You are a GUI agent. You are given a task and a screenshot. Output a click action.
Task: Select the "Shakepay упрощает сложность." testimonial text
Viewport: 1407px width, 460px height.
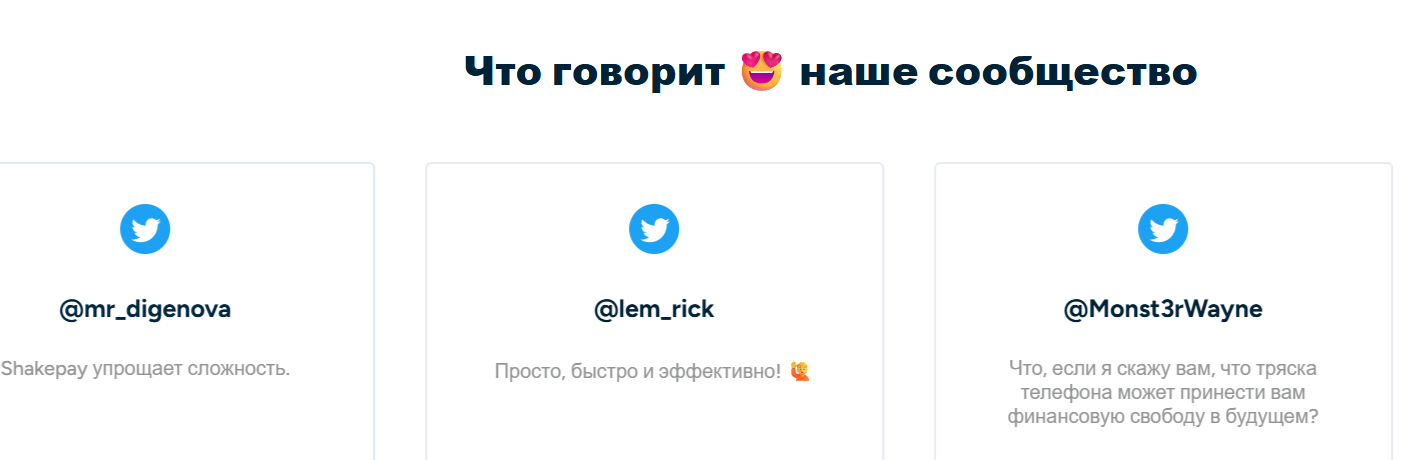click(x=146, y=368)
